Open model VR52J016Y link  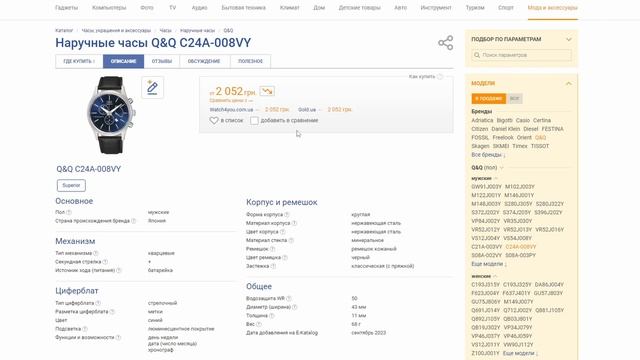(550, 230)
